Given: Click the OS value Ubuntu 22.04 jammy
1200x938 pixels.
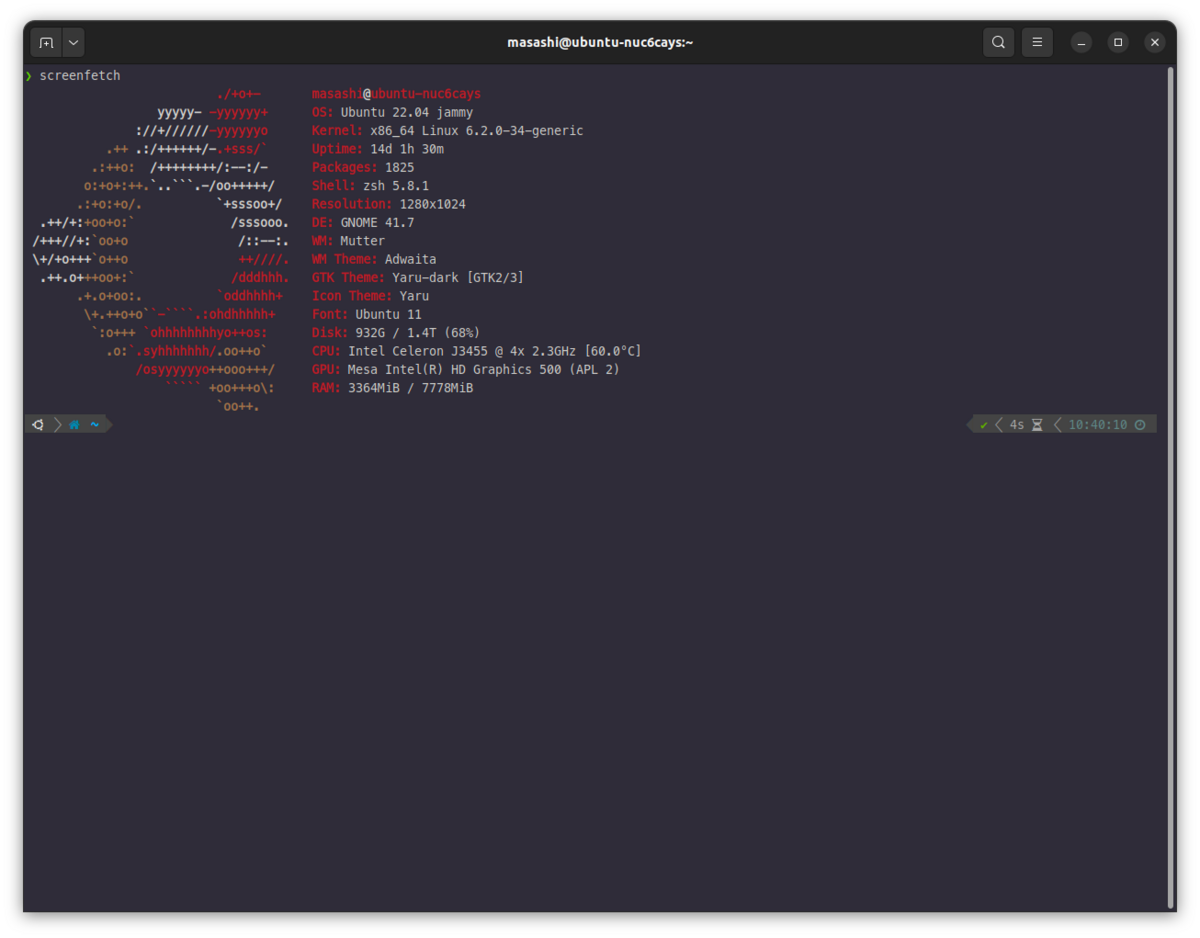Looking at the screenshot, I should point(407,113).
